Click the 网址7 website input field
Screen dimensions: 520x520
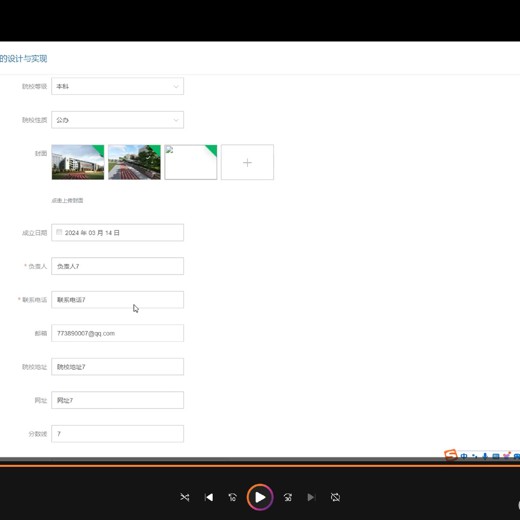[x=117, y=400]
